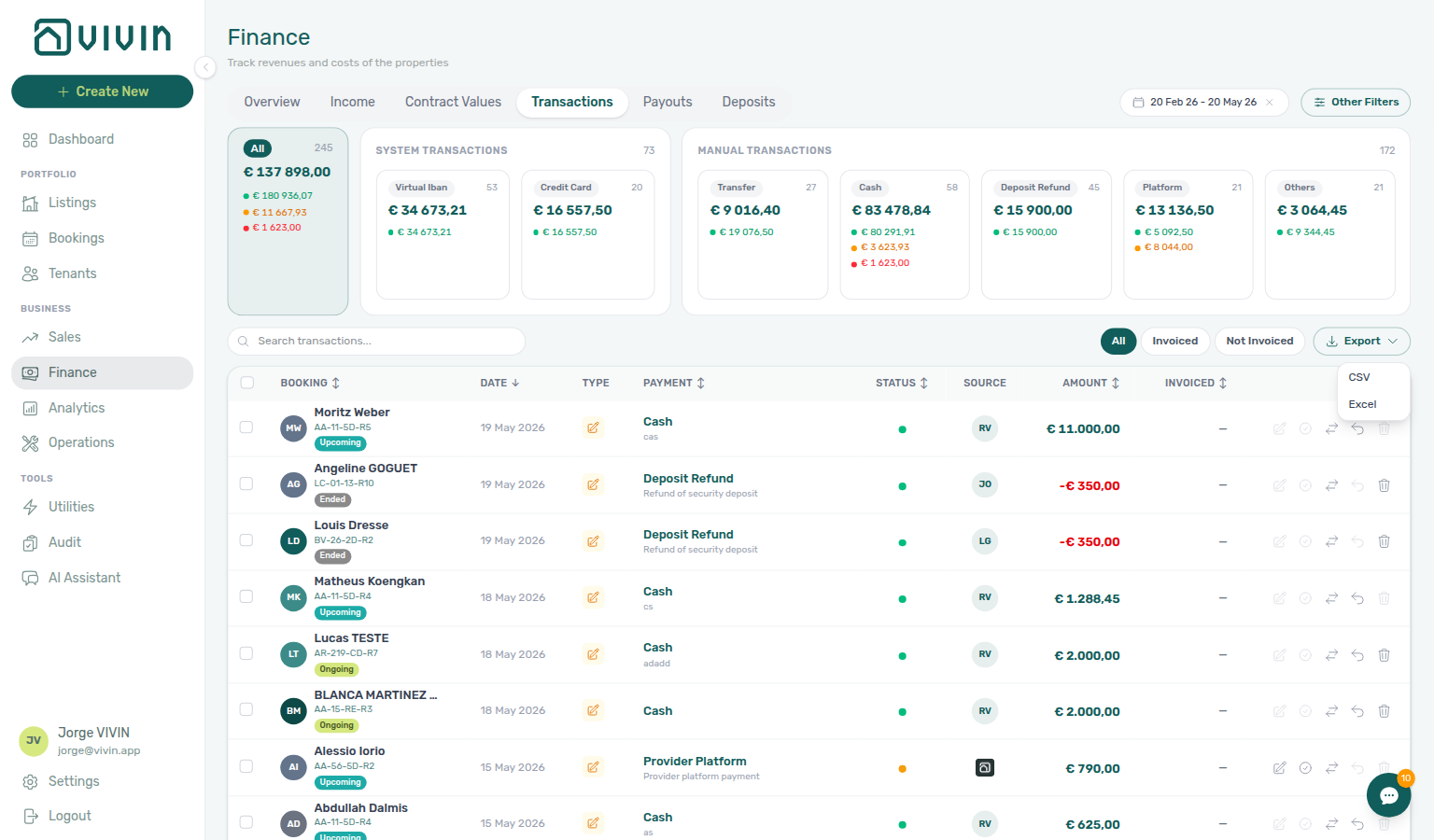Screen dimensions: 1434x840
Task: Open the Export dropdown
Action: point(1361,342)
